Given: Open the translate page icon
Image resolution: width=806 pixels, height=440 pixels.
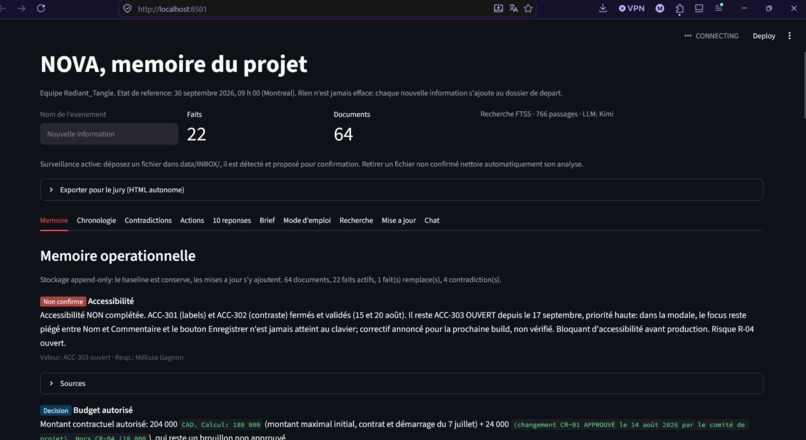Looking at the screenshot, I should point(513,8).
